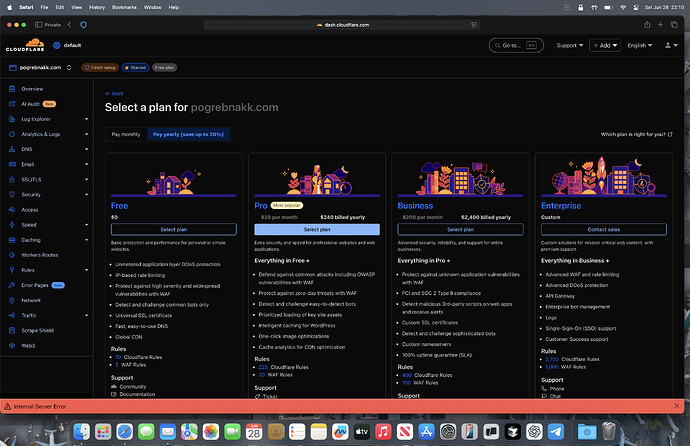Select the Free plan
Image resolution: width=690 pixels, height=446 pixels.
click(x=174, y=230)
